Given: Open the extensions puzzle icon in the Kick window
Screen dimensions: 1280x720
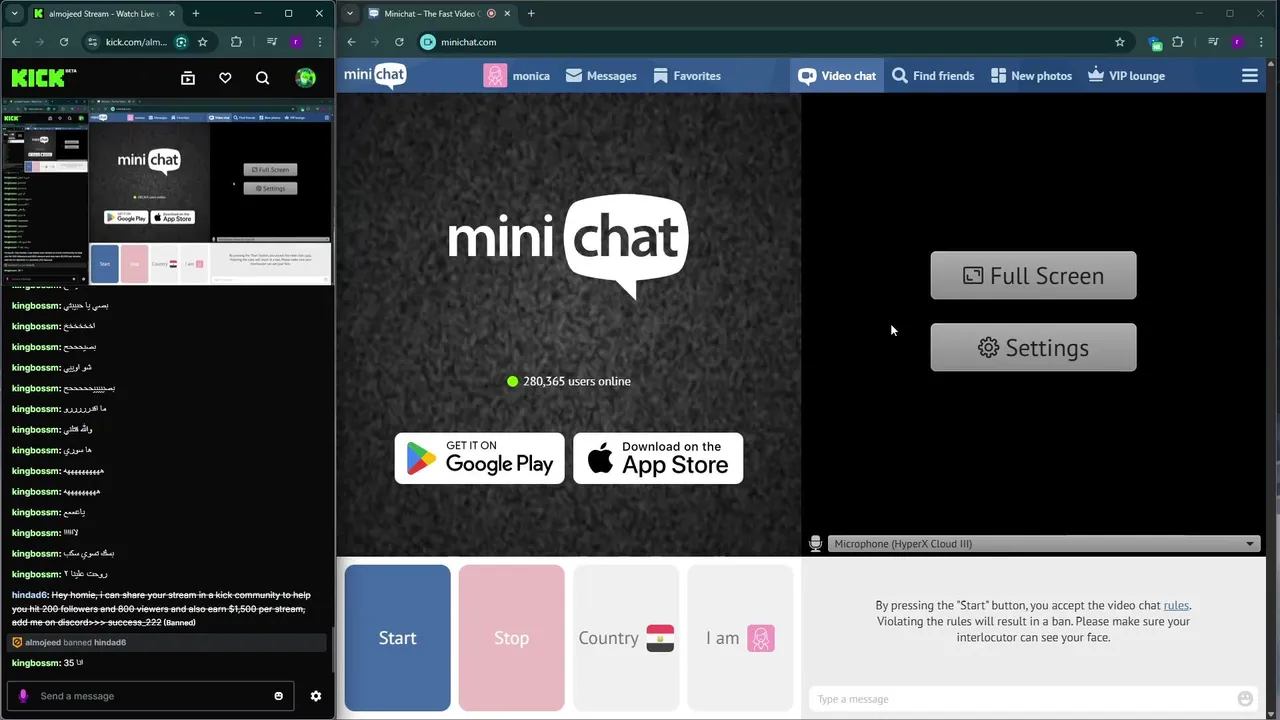Looking at the screenshot, I should point(236,42).
